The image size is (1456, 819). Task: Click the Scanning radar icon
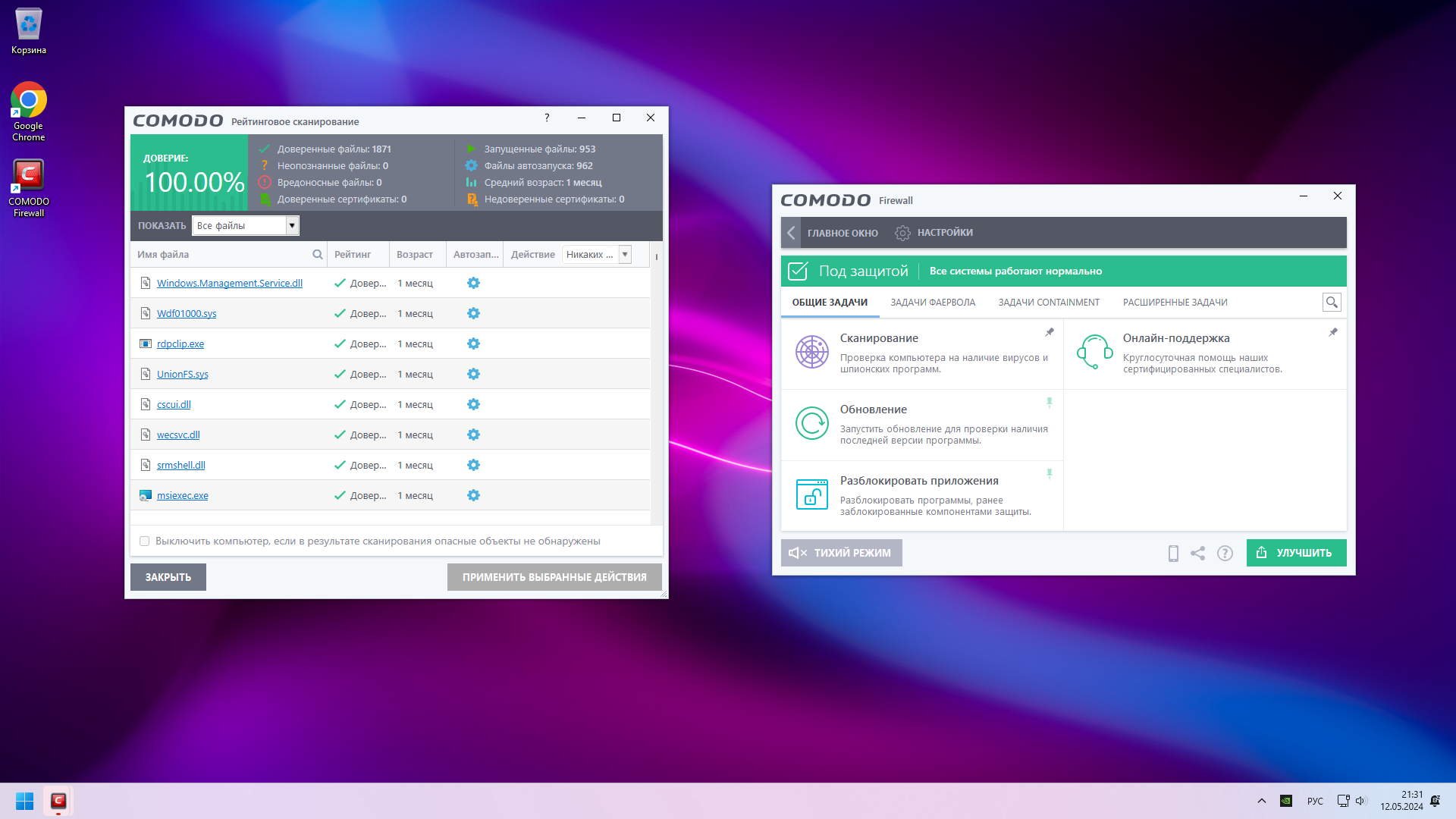811,353
